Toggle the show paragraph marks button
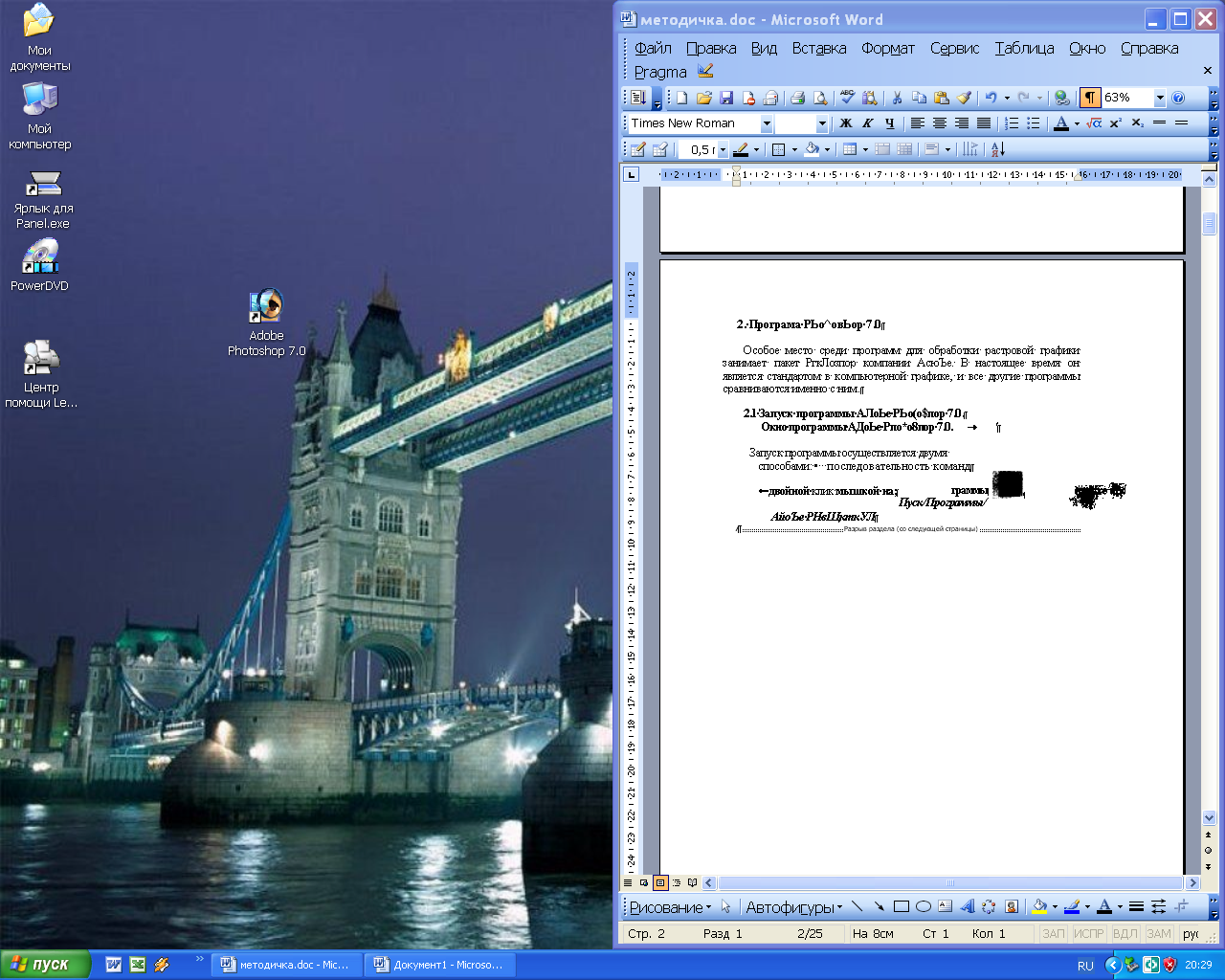The width and height of the screenshot is (1225, 980). pyautogui.click(x=1090, y=98)
